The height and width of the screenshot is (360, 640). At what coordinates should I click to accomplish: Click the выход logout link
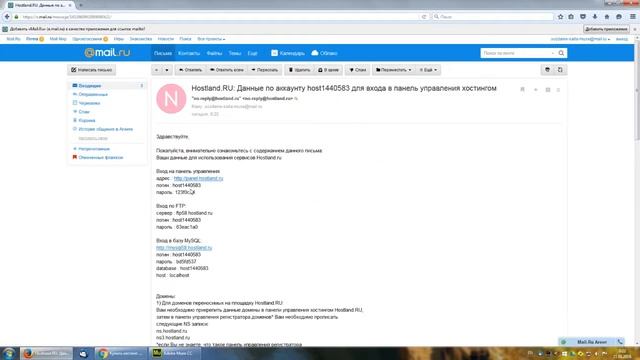tap(622, 39)
